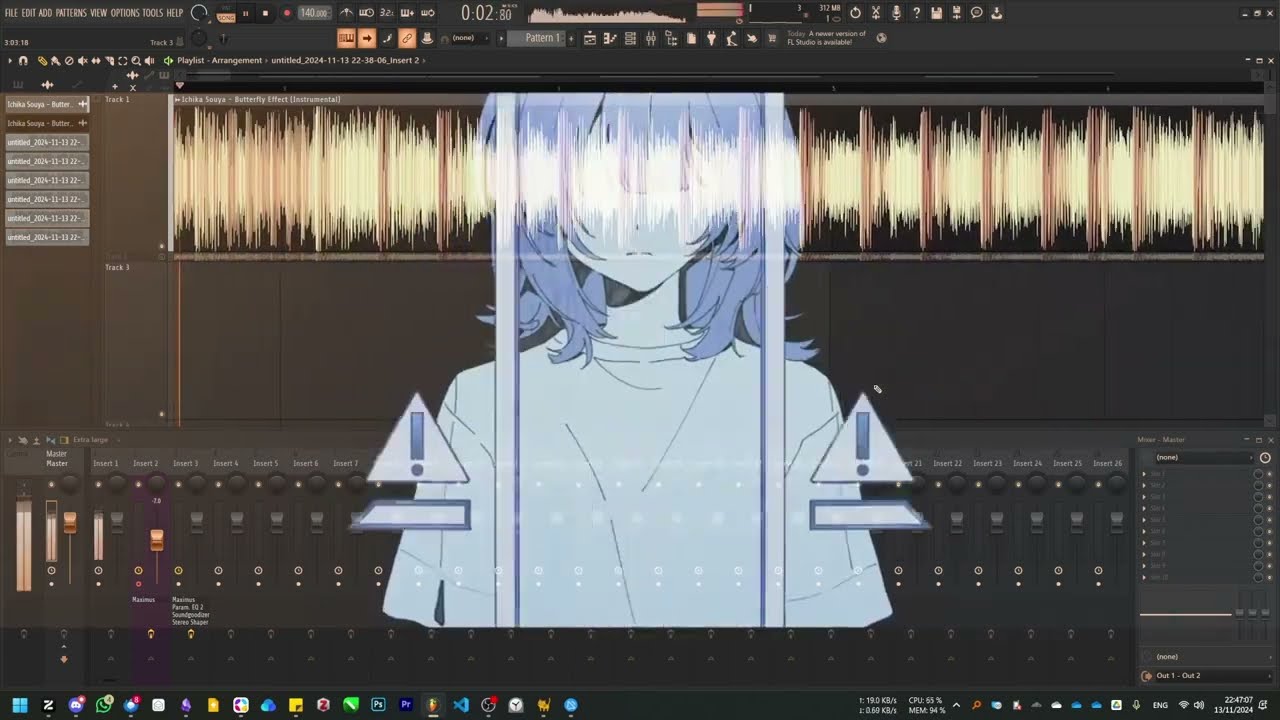Open the Channel Rack icon
1280x720 pixels.
(x=630, y=37)
